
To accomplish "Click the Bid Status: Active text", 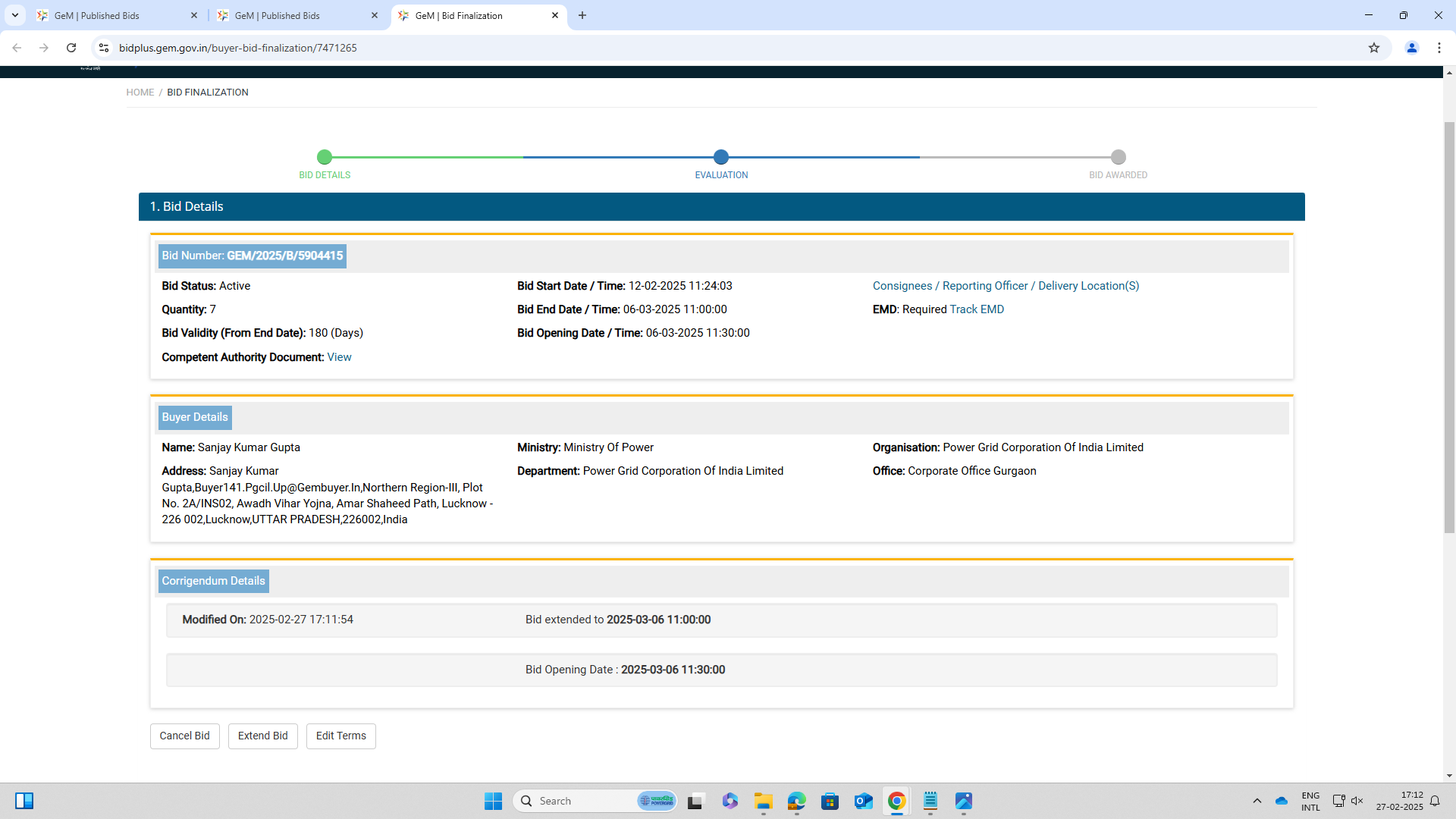I will point(206,286).
